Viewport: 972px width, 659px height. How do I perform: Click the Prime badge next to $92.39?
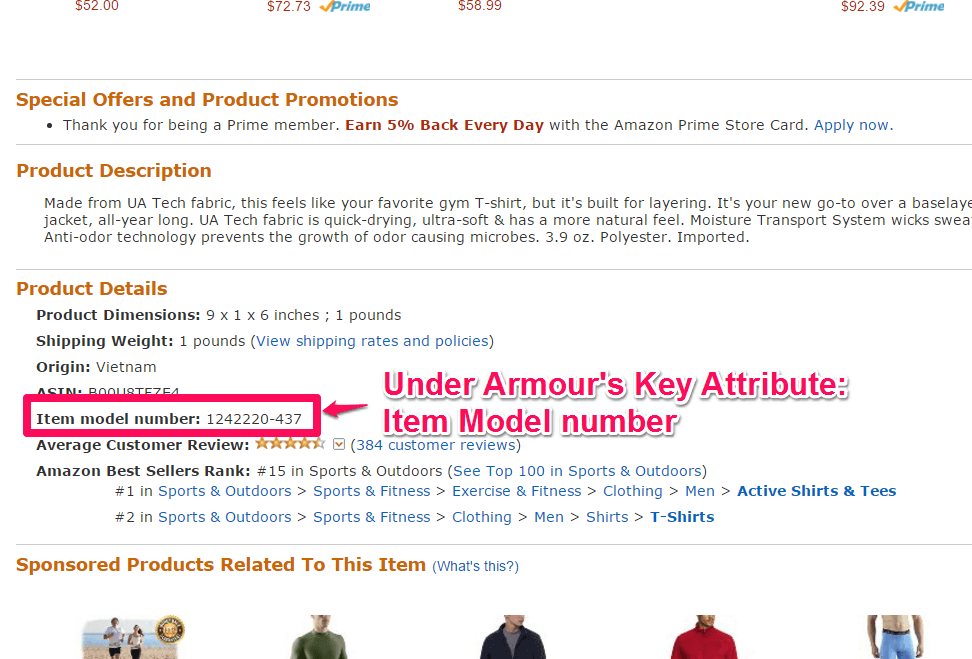pyautogui.click(x=919, y=6)
